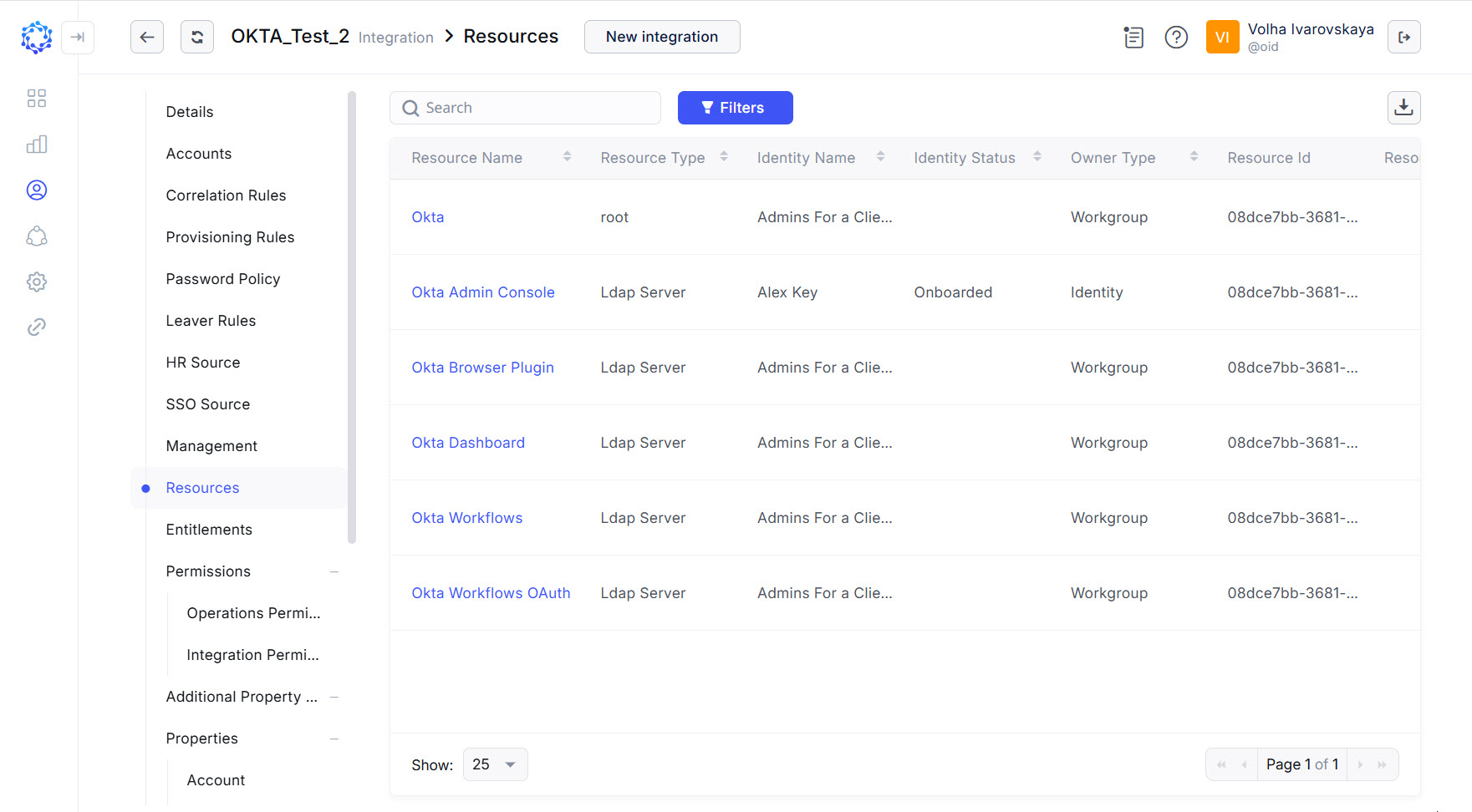The image size is (1472, 812).
Task: Open the help question mark icon
Action: (1176, 37)
